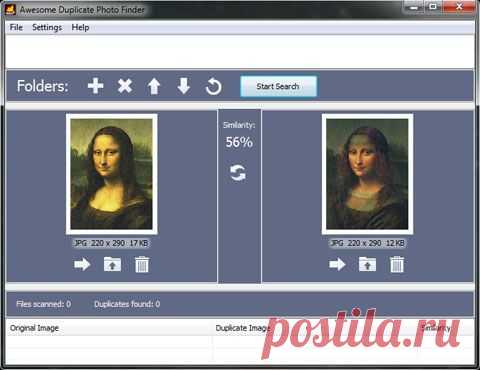
Task: Move right image with its arrow icon
Action: click(x=337, y=265)
